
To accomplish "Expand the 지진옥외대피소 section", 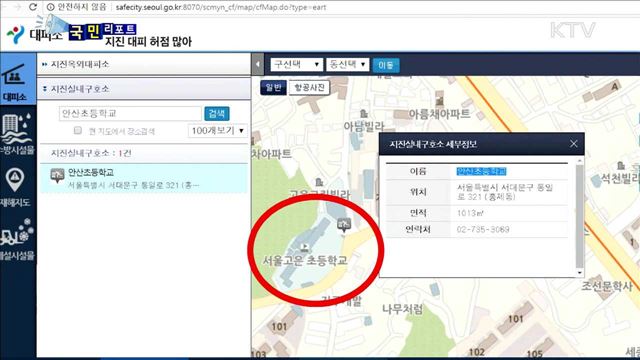I will pyautogui.click(x=144, y=64).
